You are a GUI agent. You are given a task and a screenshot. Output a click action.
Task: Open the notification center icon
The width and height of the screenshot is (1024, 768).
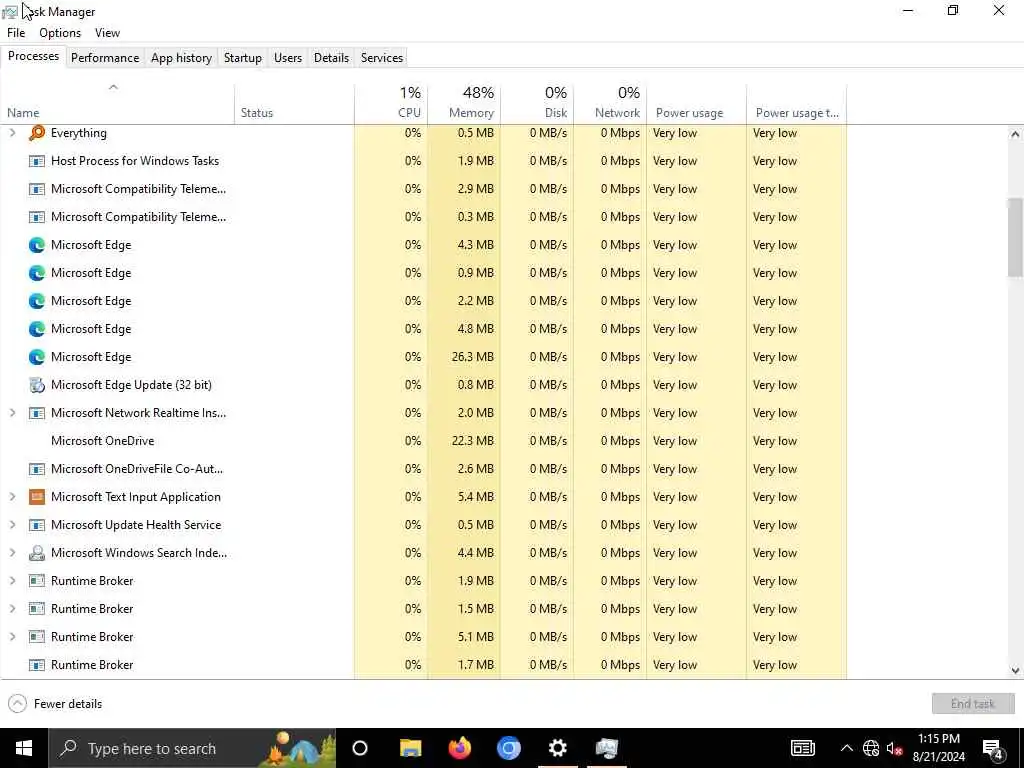993,749
